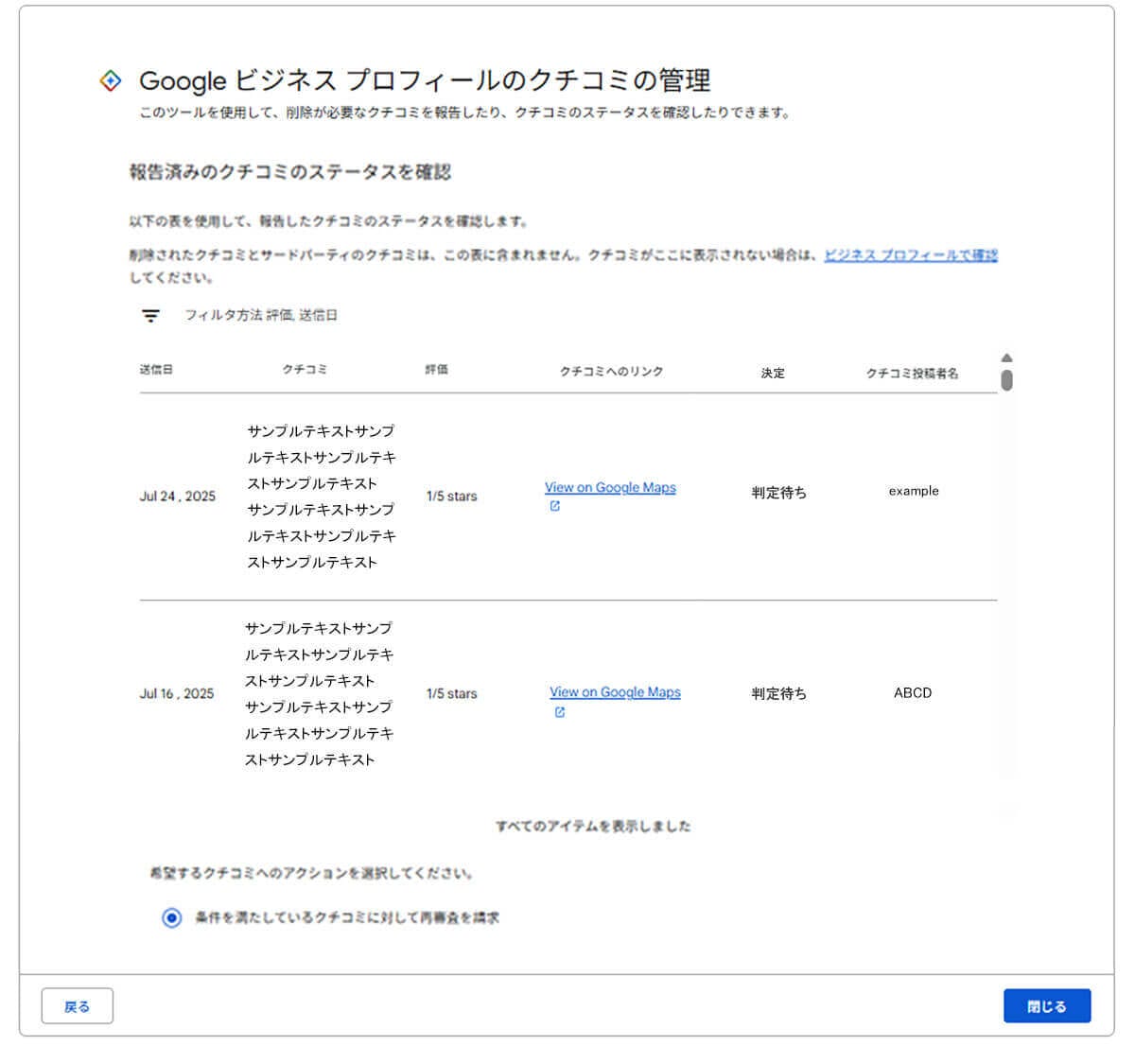Viewport: 1135px width, 1064px height.
Task: Click the Google Business Profile logo icon
Action: pyautogui.click(x=111, y=81)
